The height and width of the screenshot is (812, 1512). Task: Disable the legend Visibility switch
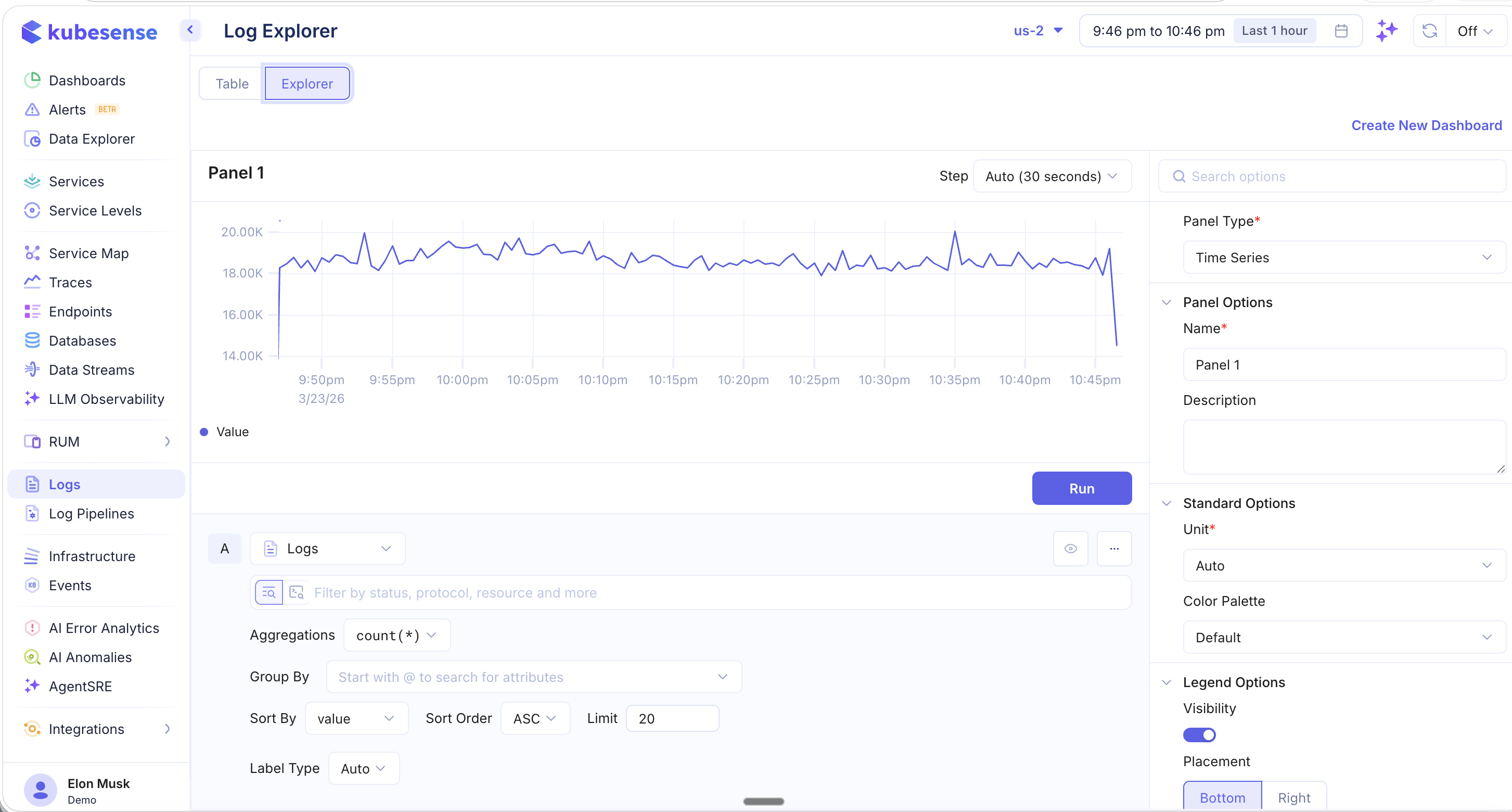(1199, 734)
